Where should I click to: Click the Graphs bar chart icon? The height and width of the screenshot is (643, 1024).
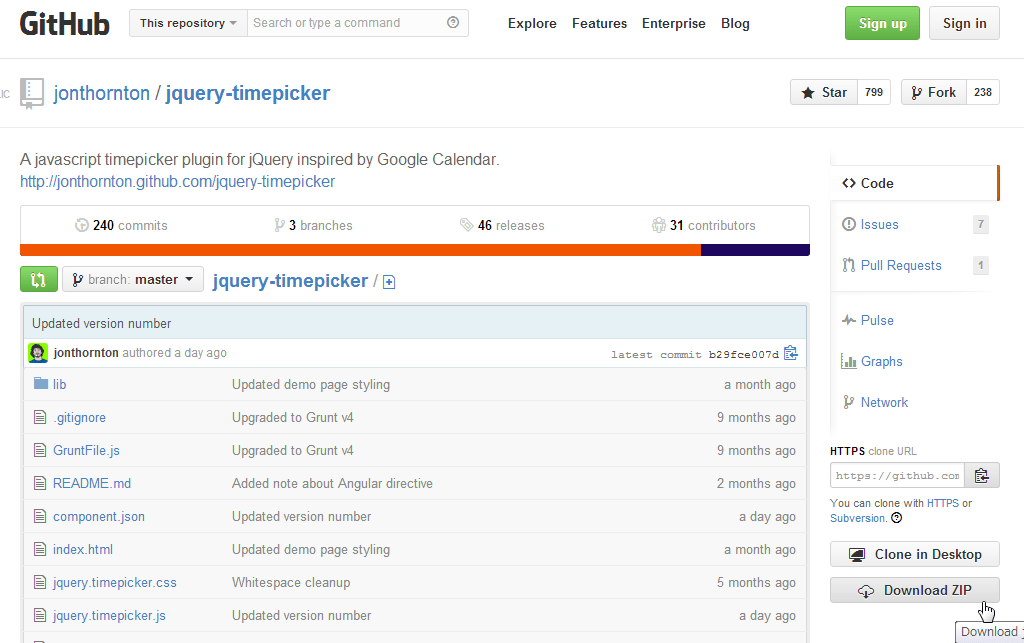click(x=848, y=361)
